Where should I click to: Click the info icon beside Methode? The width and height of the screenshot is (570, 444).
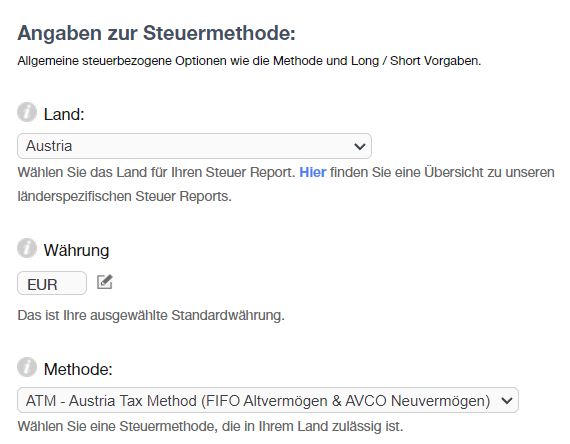(x=27, y=367)
